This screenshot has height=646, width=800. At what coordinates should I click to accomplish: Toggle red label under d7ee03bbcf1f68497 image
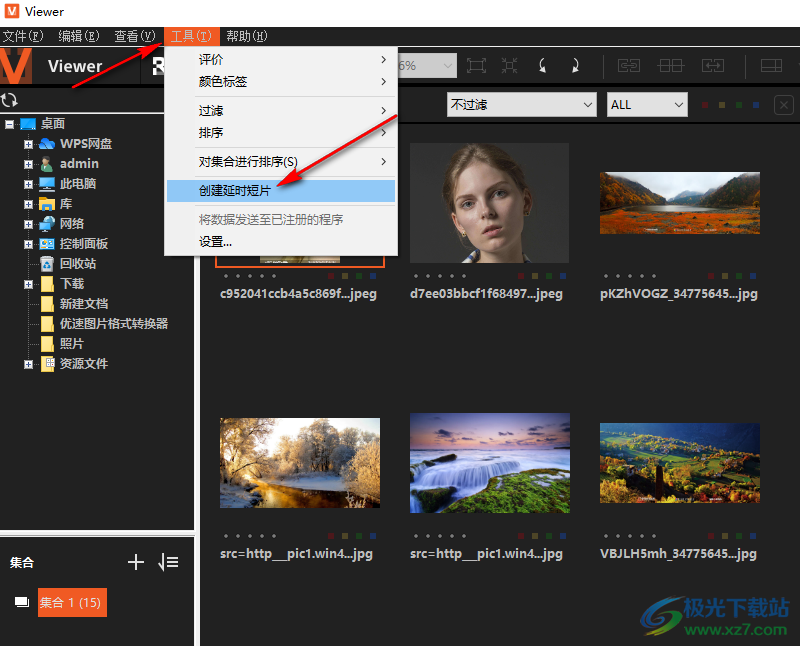coord(521,276)
